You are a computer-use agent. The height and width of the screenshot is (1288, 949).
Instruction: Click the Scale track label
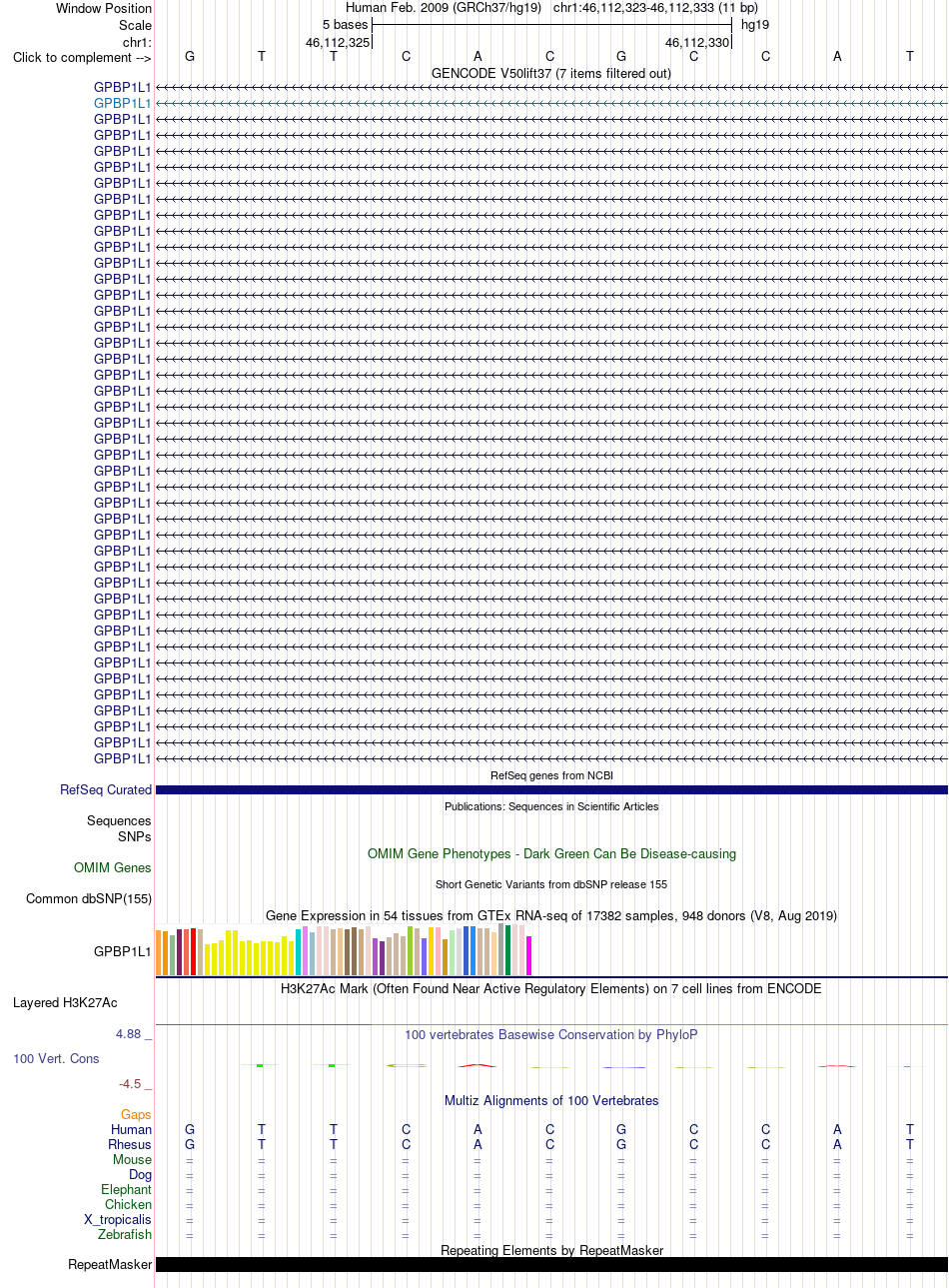(x=135, y=25)
